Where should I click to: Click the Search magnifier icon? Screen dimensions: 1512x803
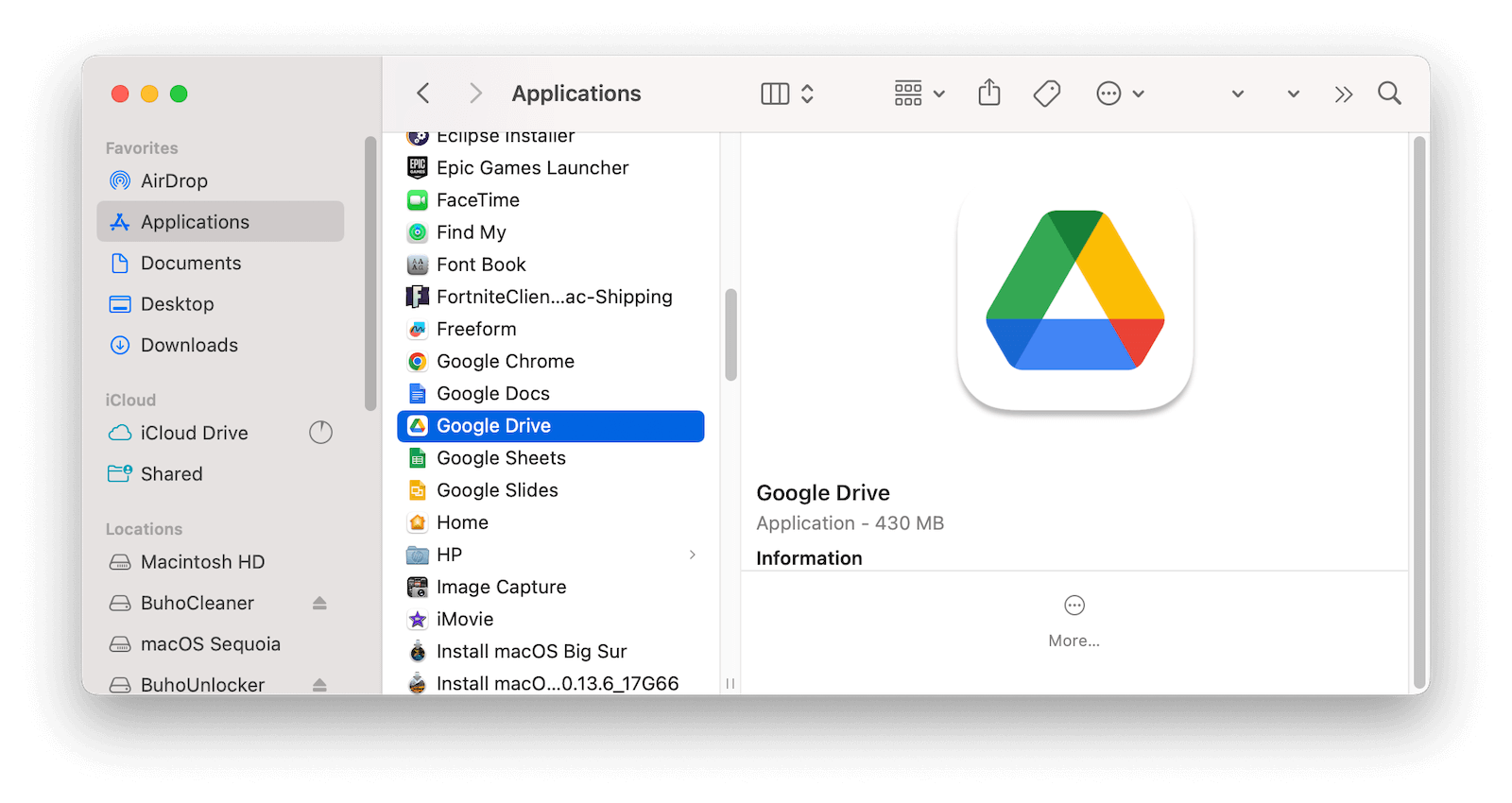(1389, 94)
